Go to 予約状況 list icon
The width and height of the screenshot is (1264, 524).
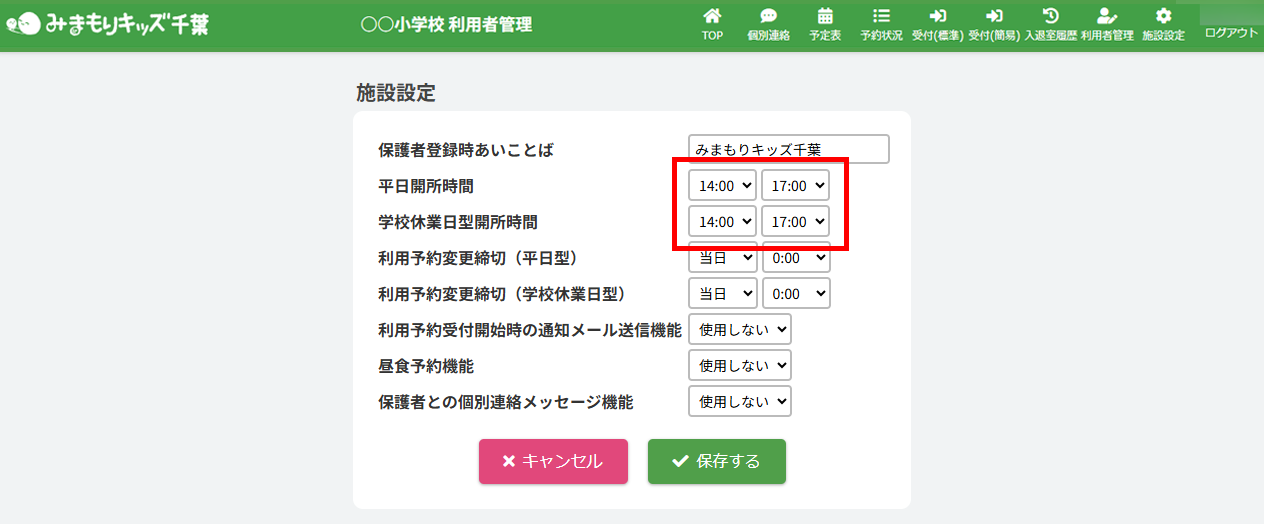tap(881, 17)
